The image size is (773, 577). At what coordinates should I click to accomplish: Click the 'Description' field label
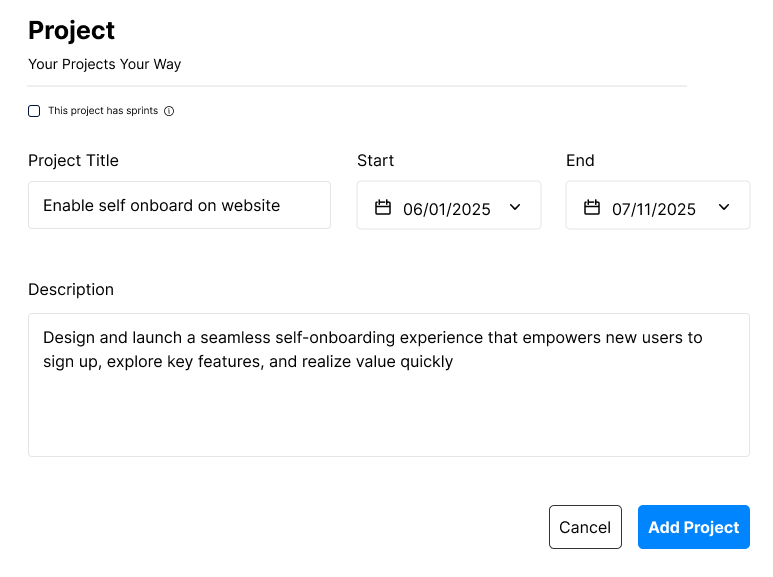click(71, 289)
